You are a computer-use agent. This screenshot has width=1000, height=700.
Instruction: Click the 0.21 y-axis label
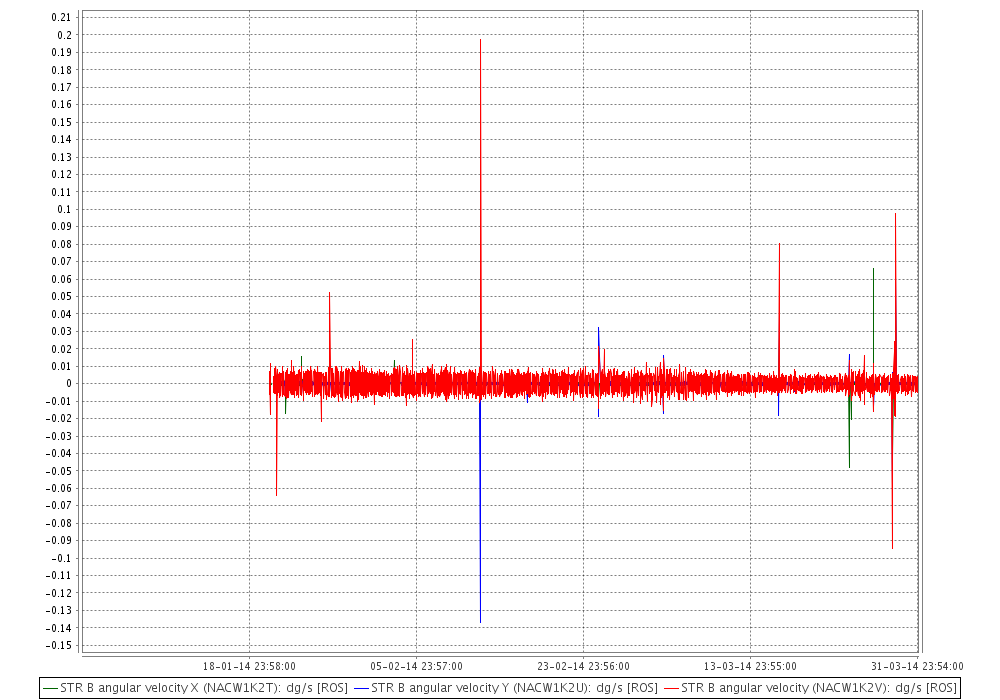click(62, 17)
